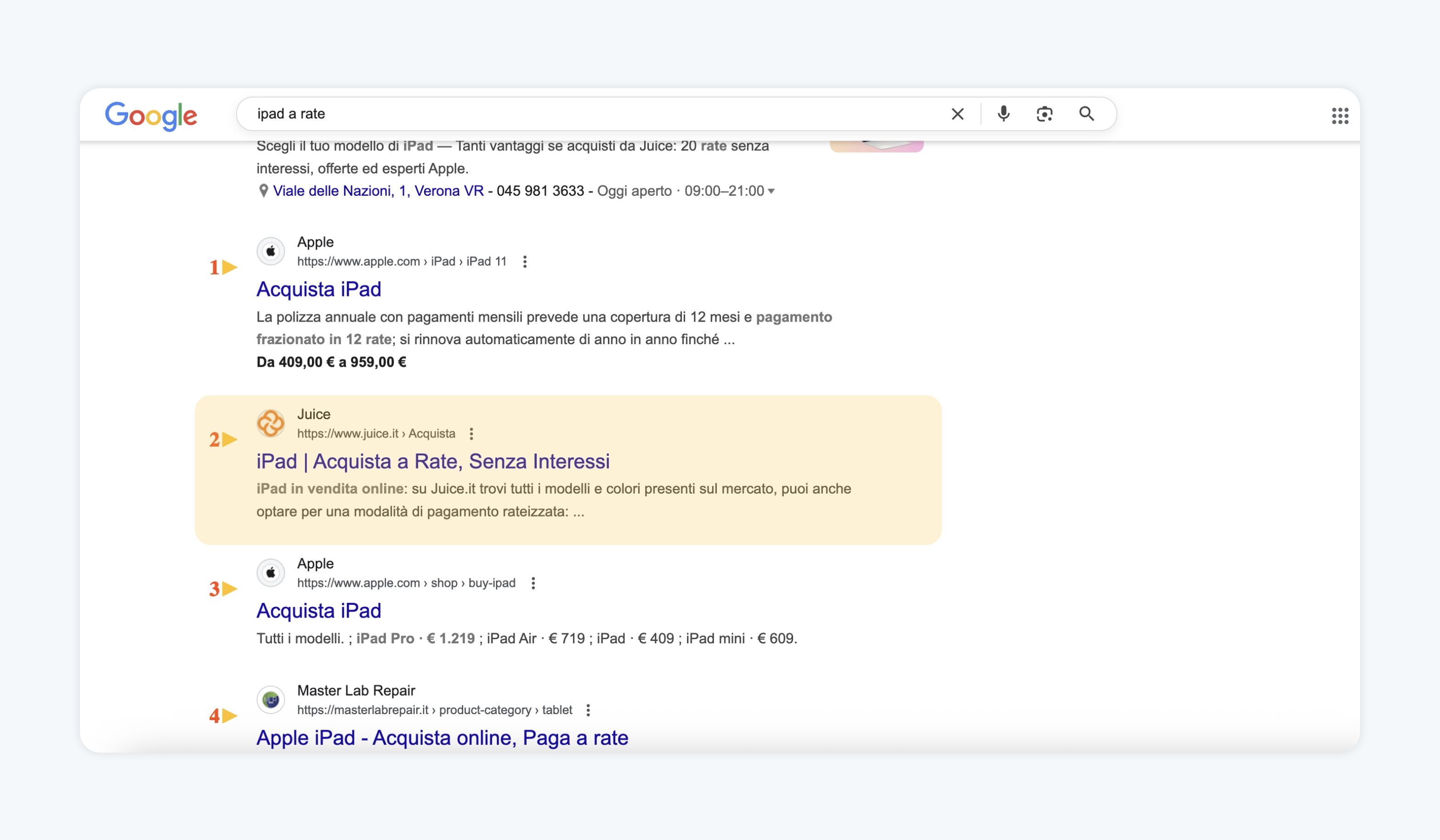This screenshot has height=840, width=1440.
Task: Click the Google logo
Action: tap(151, 116)
